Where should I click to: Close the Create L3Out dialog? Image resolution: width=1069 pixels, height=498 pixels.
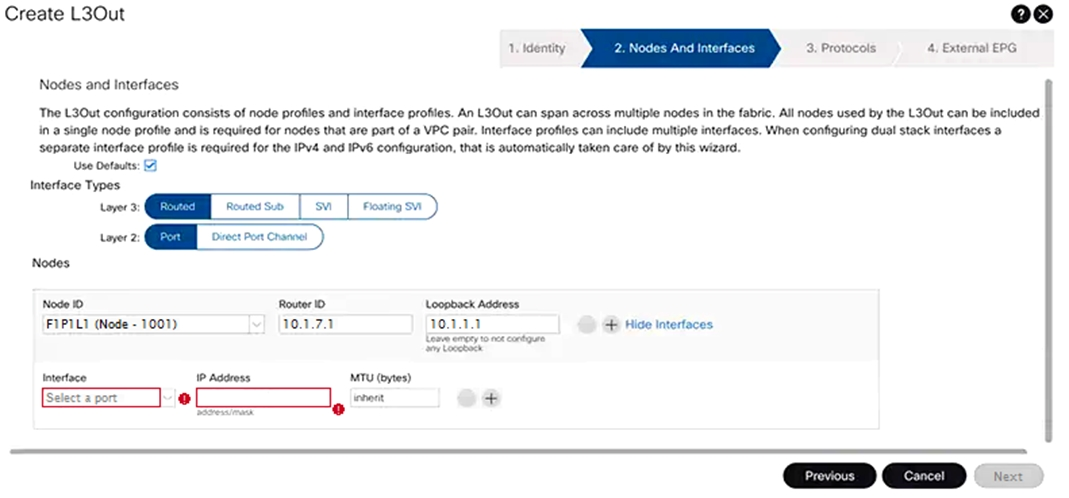coord(1043,14)
